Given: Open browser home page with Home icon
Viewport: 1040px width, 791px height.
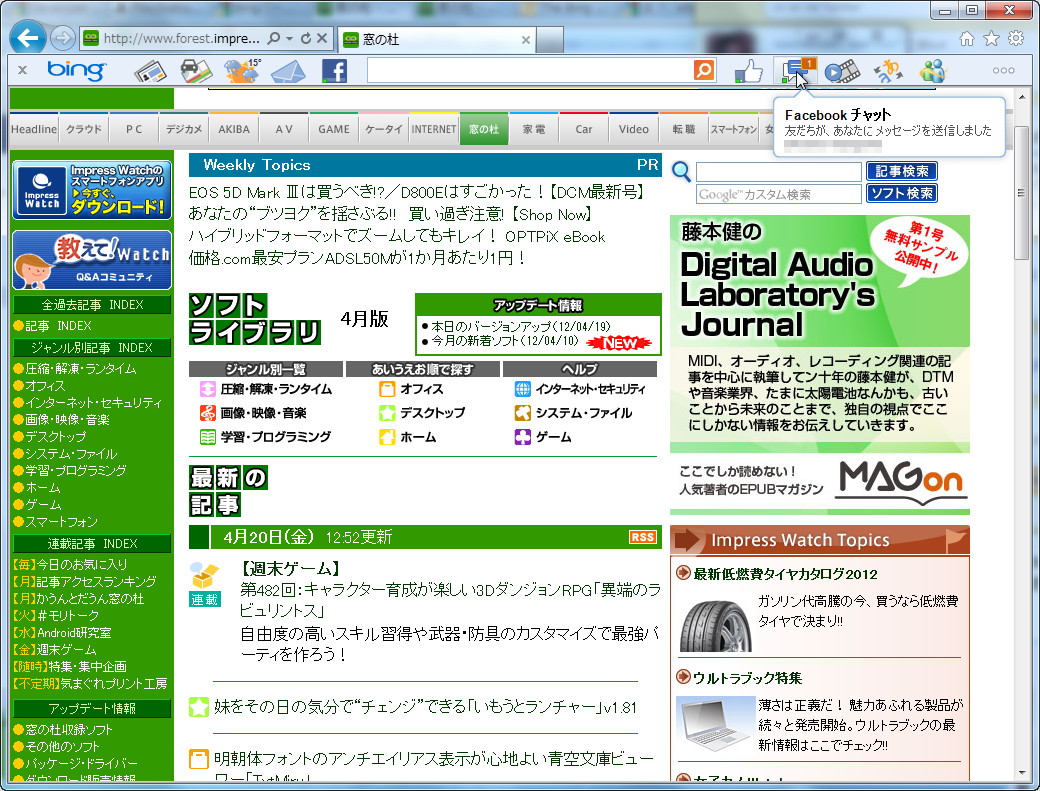Looking at the screenshot, I should [x=967, y=38].
